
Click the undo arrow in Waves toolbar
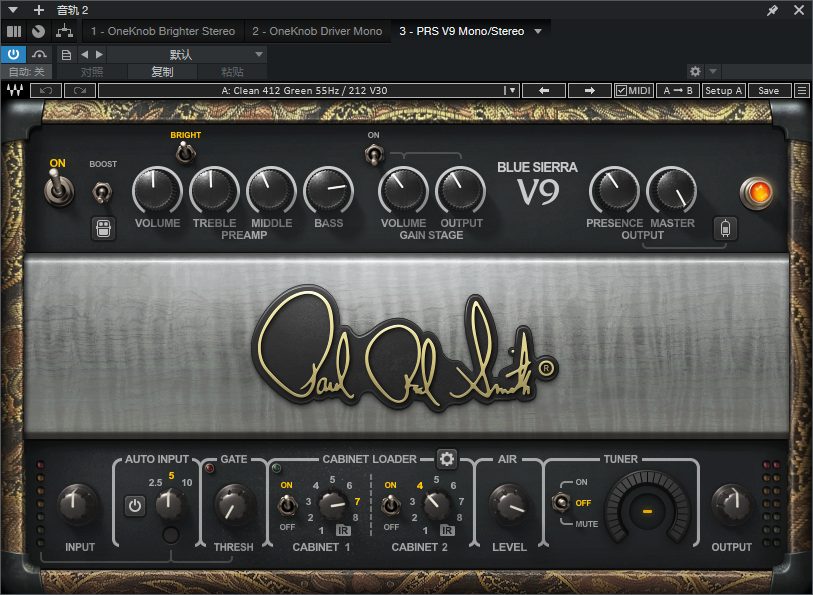pos(46,91)
